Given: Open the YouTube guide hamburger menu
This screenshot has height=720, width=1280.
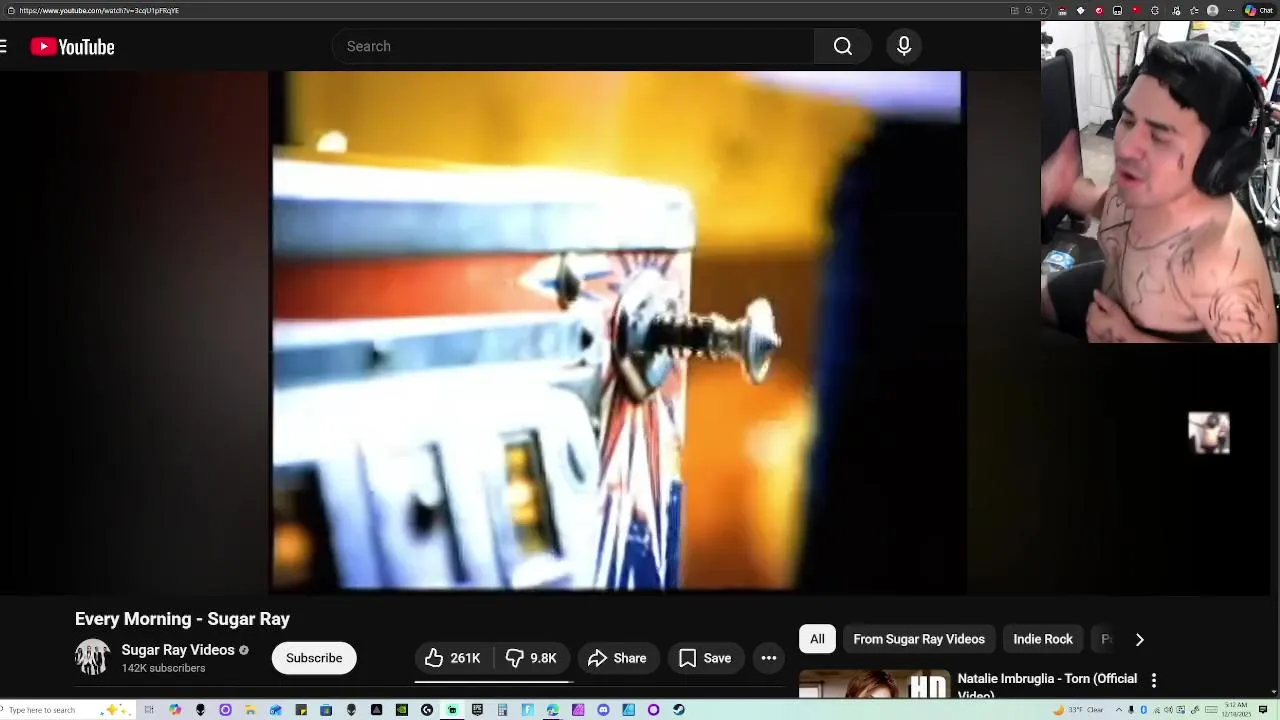Looking at the screenshot, I should click(x=3, y=46).
